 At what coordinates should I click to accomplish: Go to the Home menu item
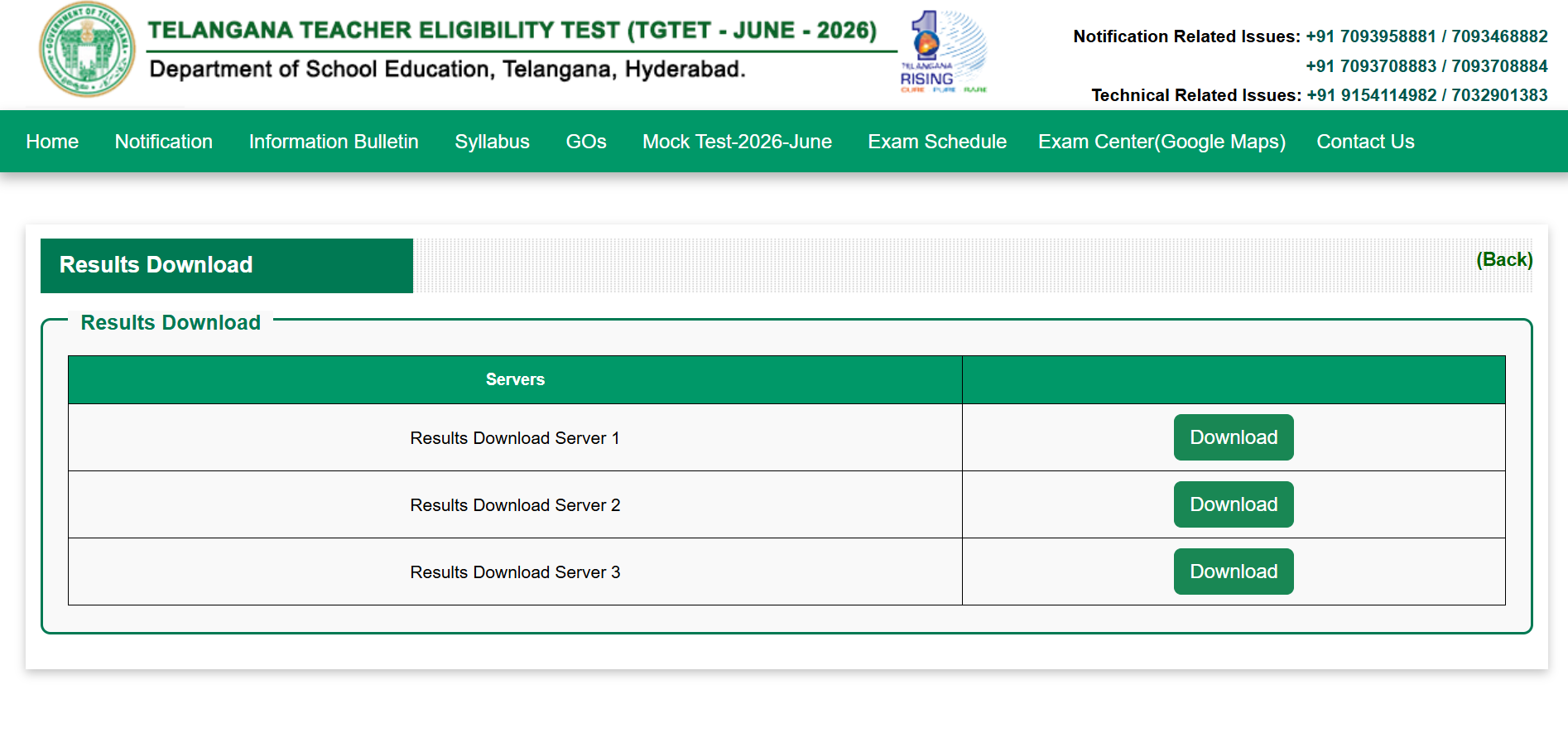pyautogui.click(x=52, y=142)
